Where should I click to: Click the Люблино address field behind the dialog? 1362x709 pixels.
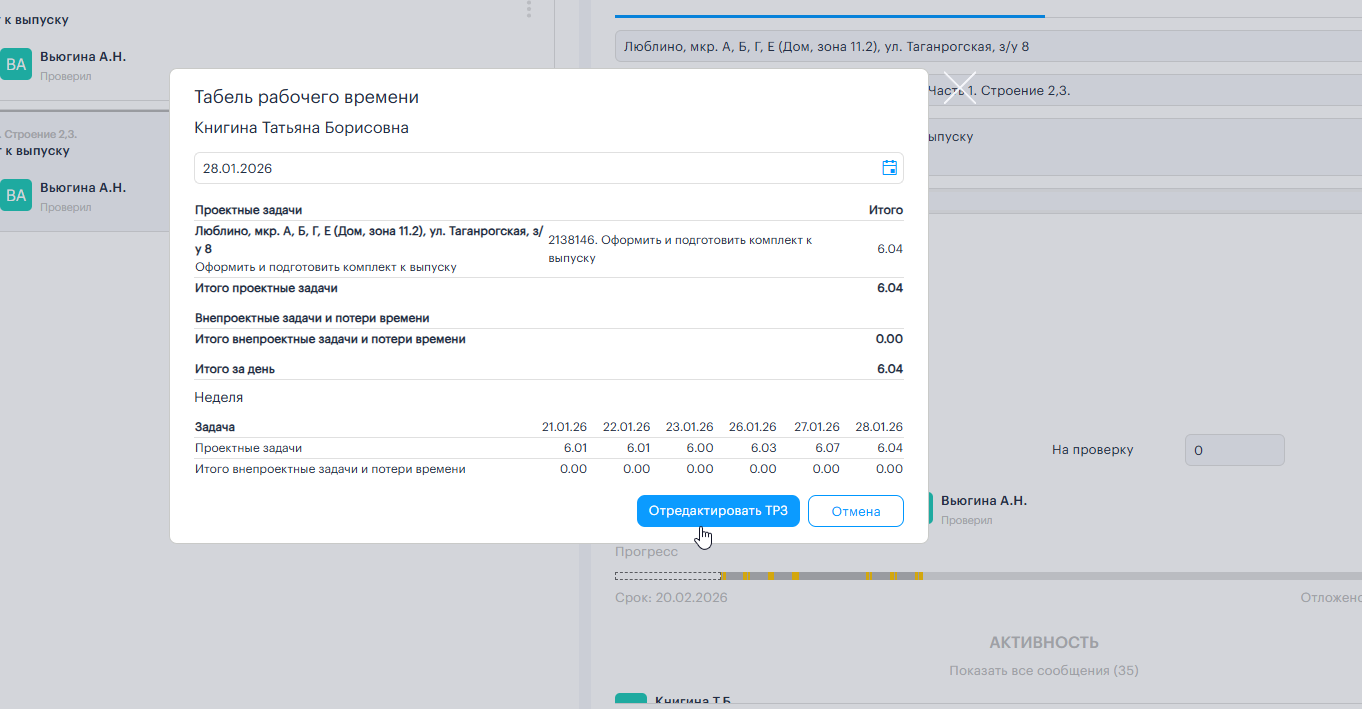point(988,46)
